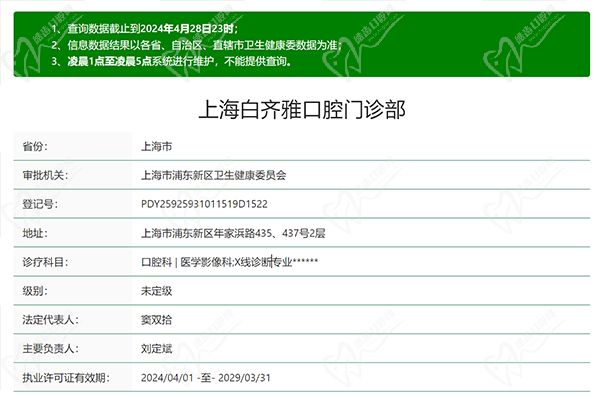Select the value 上海市
600x399 pixels.
point(157,147)
